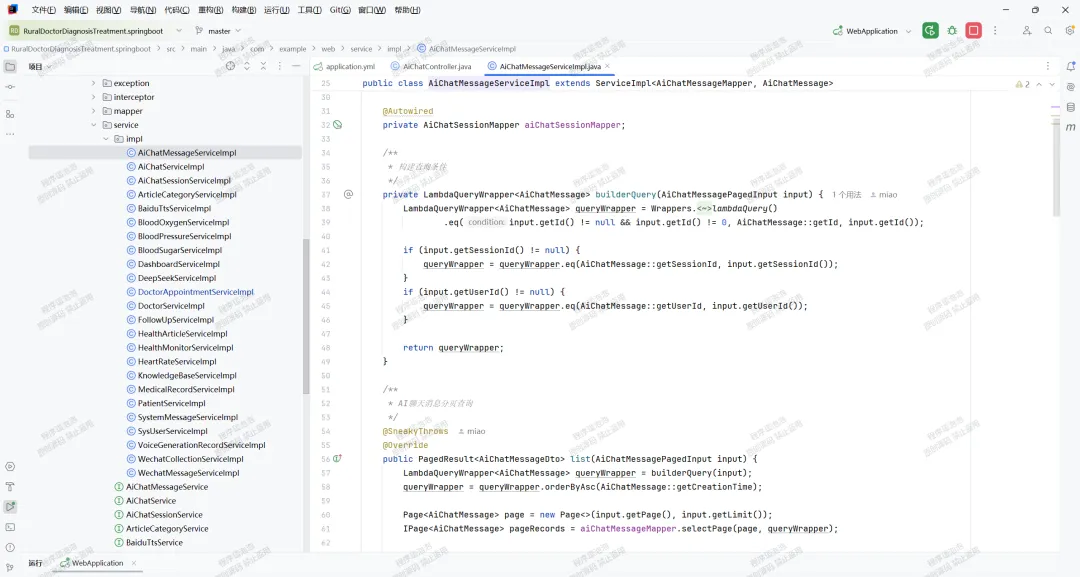Click the gutter @ icon at line 37
Image resolution: width=1080 pixels, height=577 pixels.
pos(349,194)
